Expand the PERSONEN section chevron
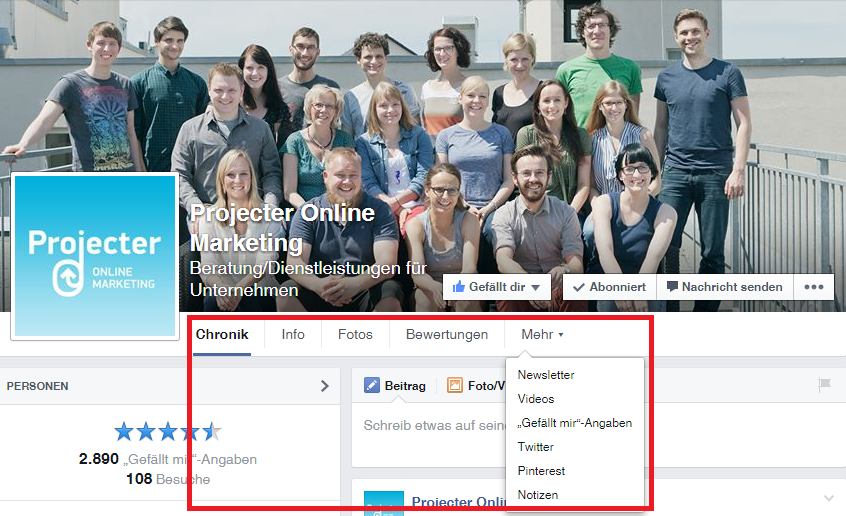The height and width of the screenshot is (516, 846). (x=324, y=386)
